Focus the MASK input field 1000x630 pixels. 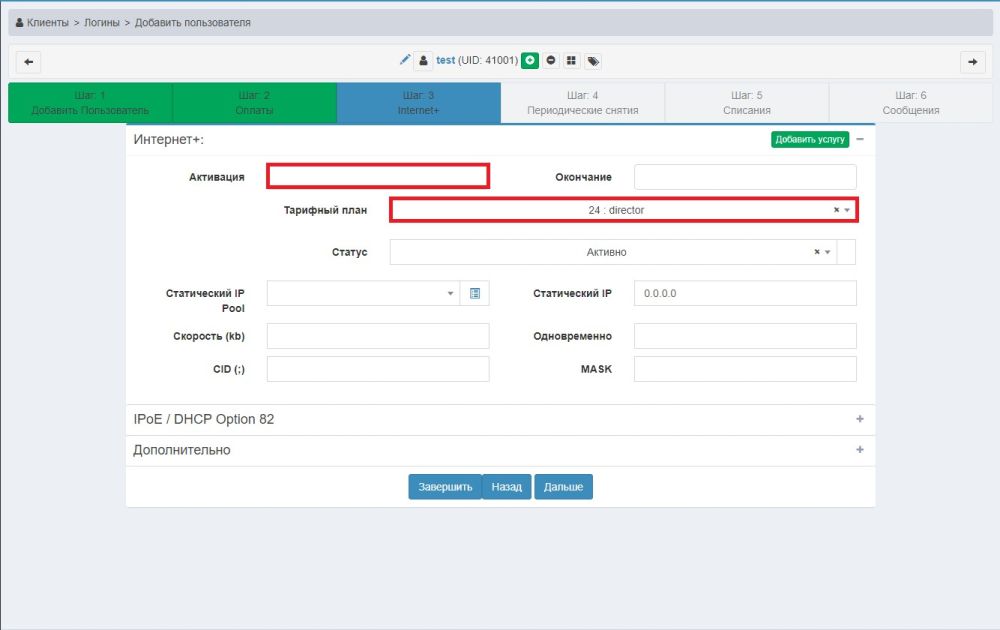point(745,369)
